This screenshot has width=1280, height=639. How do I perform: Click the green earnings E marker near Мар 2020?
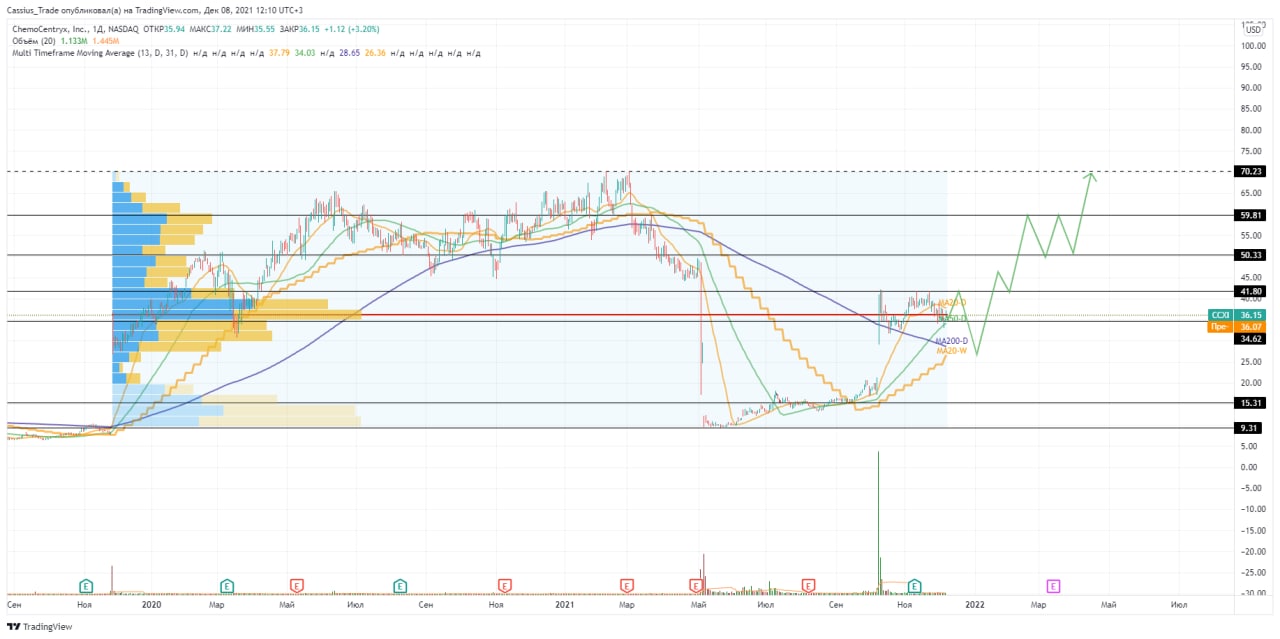coord(227,585)
